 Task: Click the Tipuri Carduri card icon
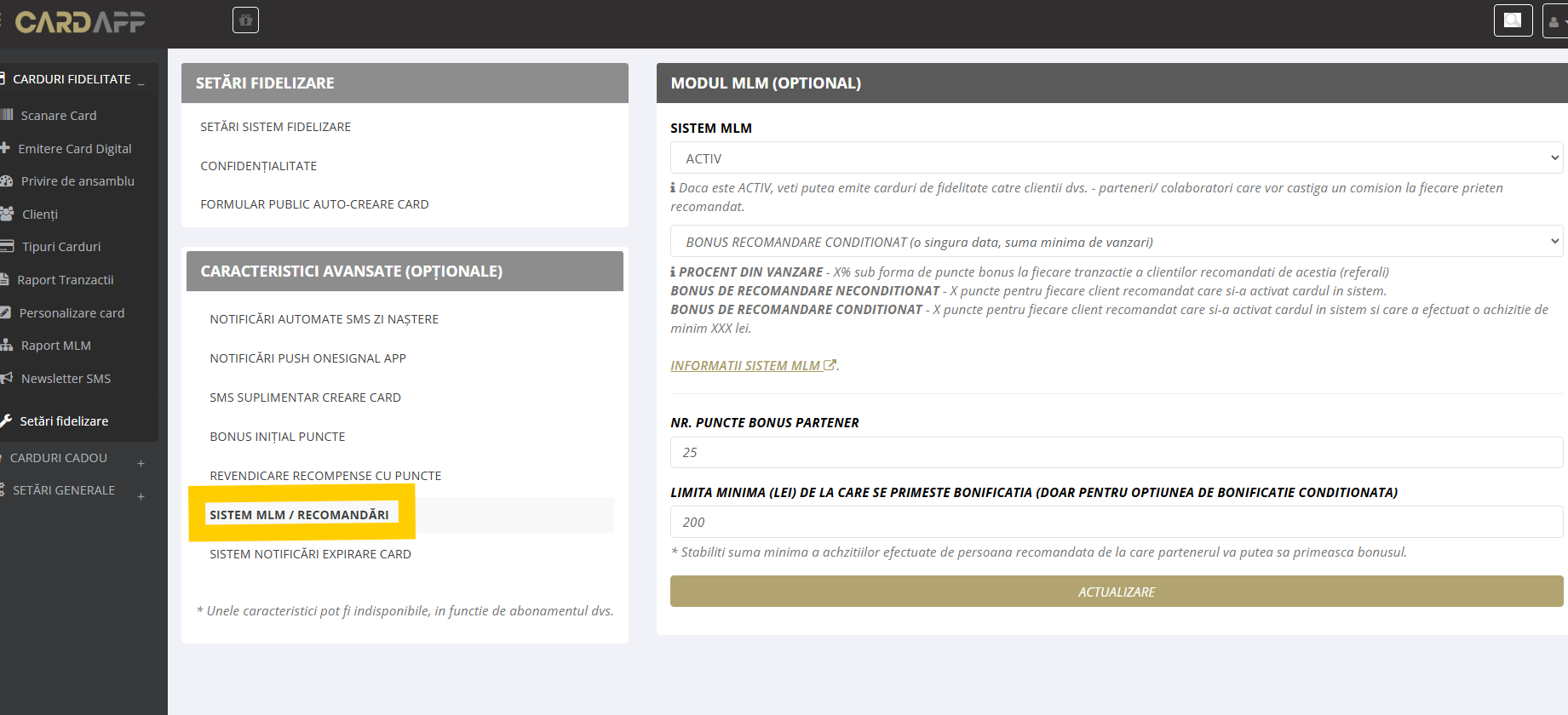pos(7,247)
